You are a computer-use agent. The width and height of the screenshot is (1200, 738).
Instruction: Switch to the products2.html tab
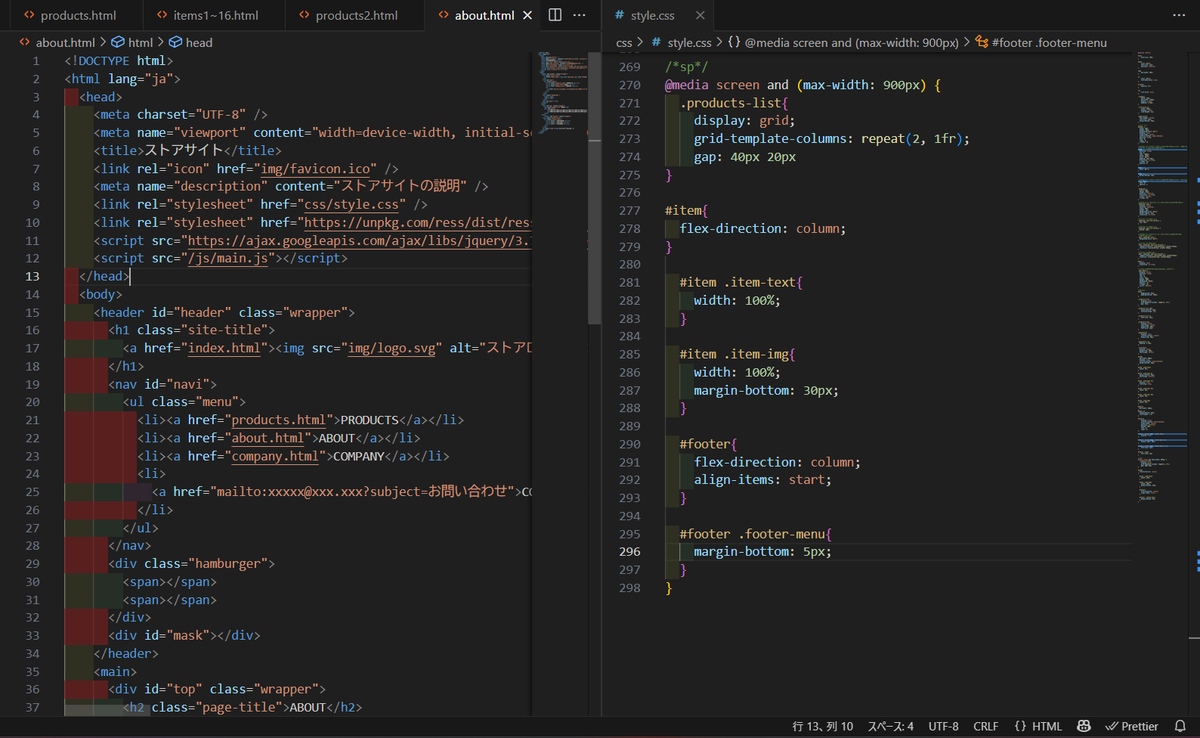click(355, 15)
